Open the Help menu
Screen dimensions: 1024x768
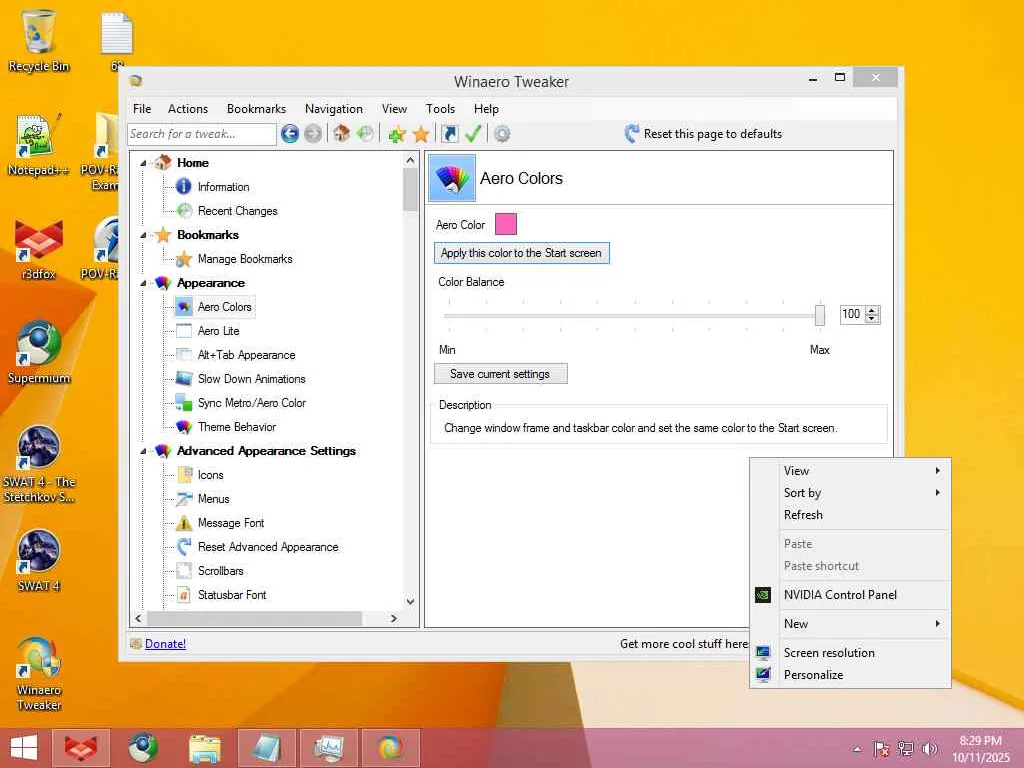486,109
